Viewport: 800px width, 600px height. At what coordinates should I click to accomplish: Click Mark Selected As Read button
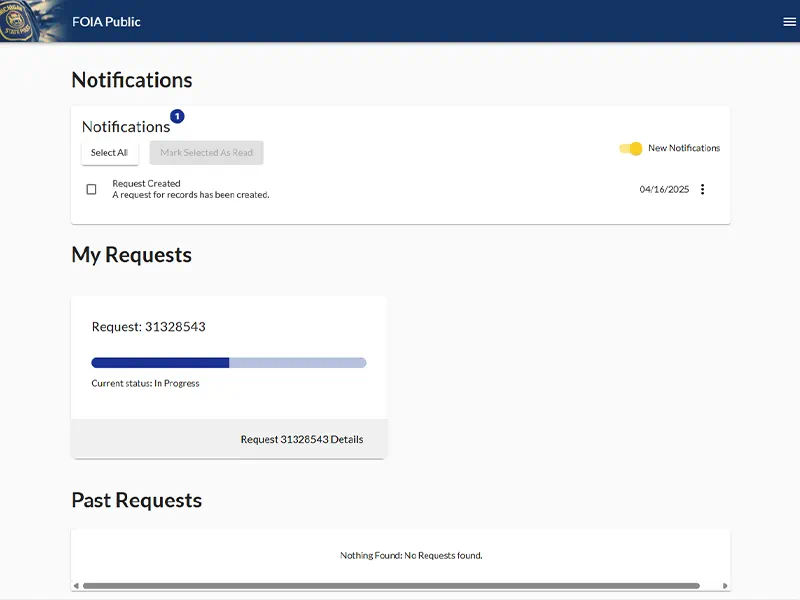click(207, 153)
